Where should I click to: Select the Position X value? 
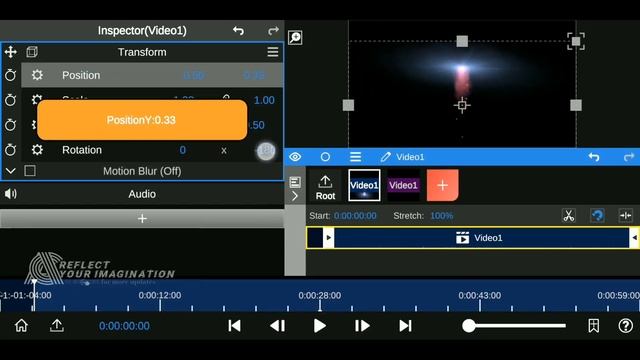[x=194, y=76]
